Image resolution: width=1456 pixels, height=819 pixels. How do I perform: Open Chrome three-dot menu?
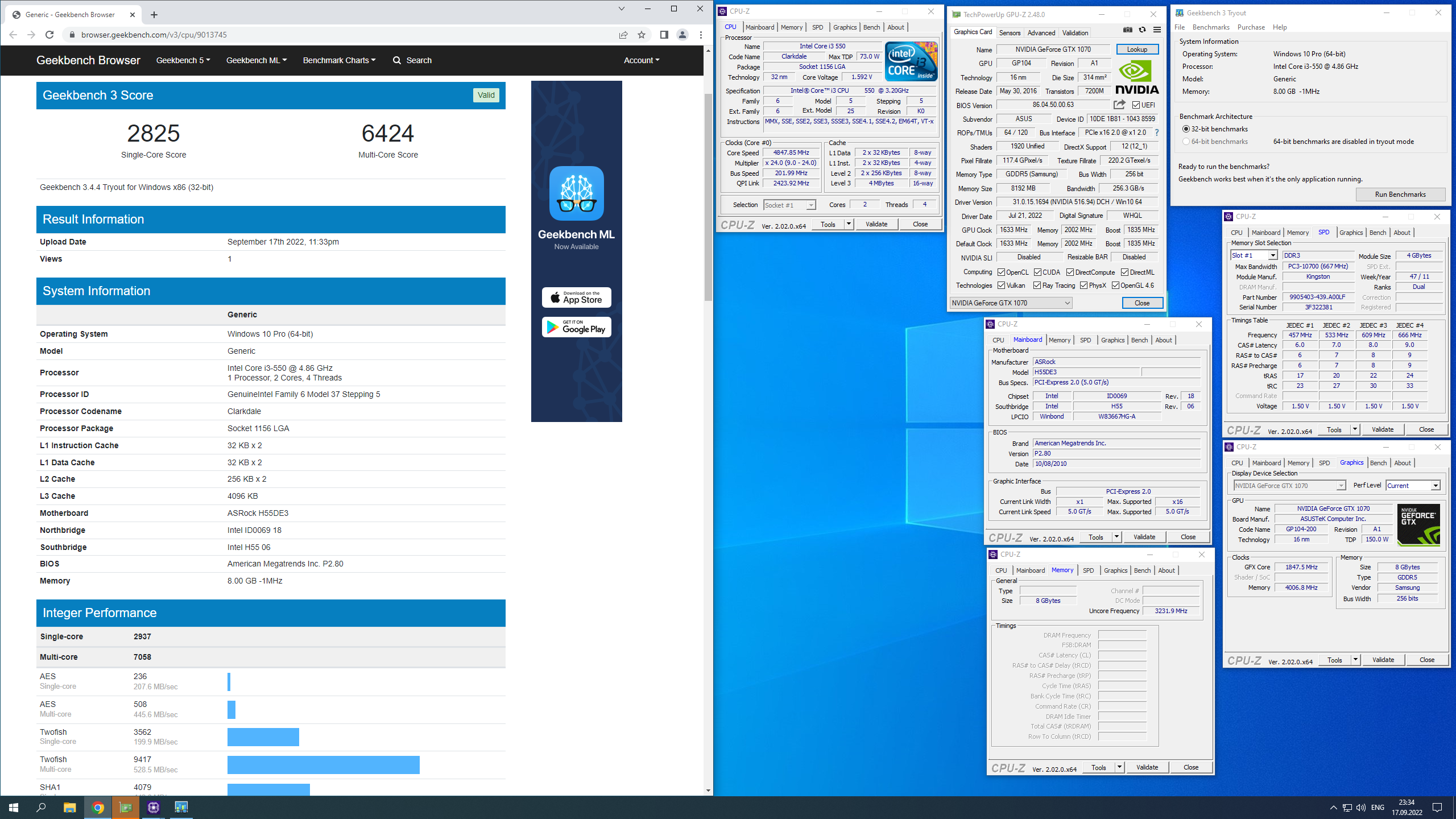[701, 35]
